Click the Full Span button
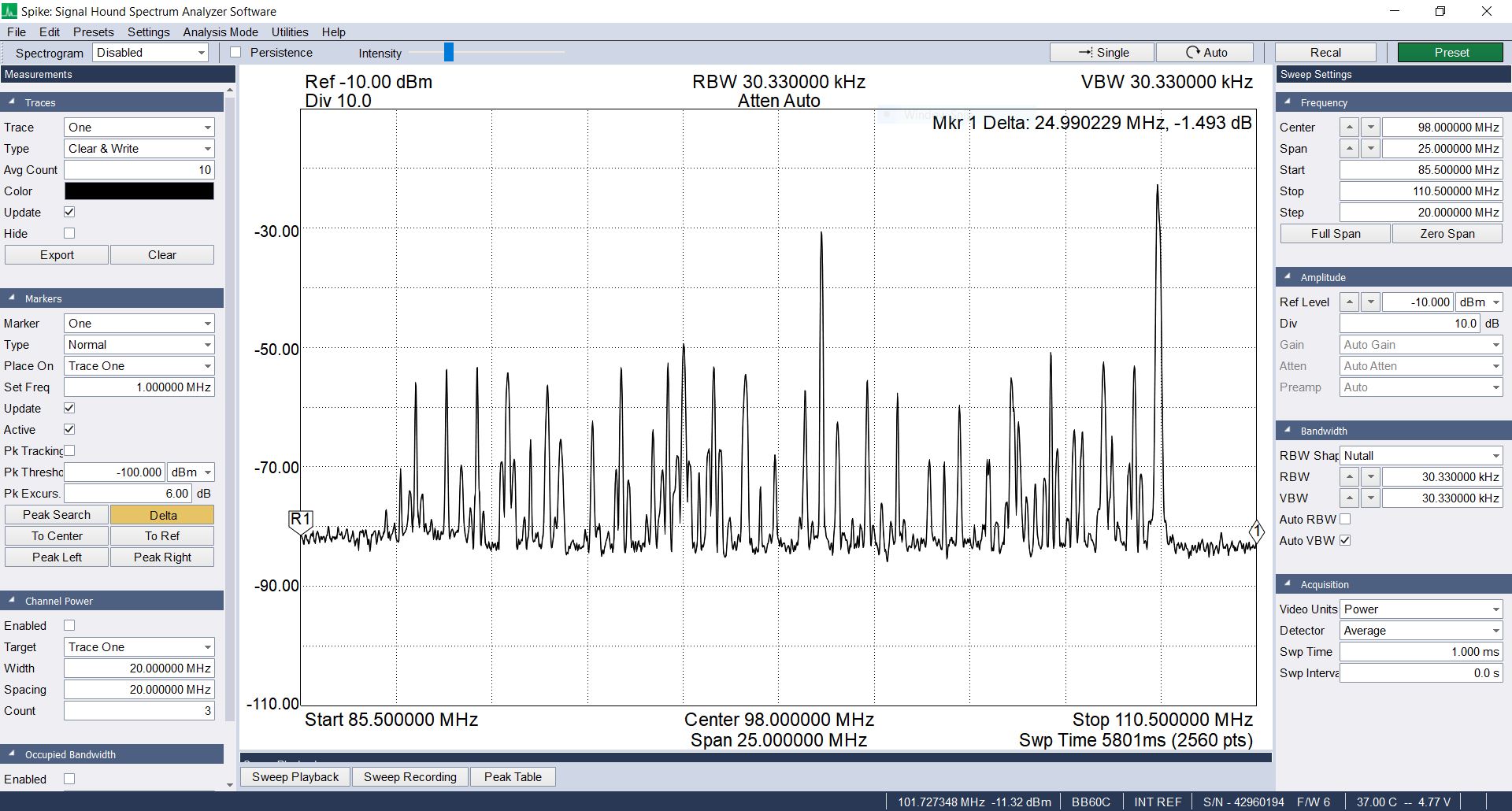 pyautogui.click(x=1336, y=233)
